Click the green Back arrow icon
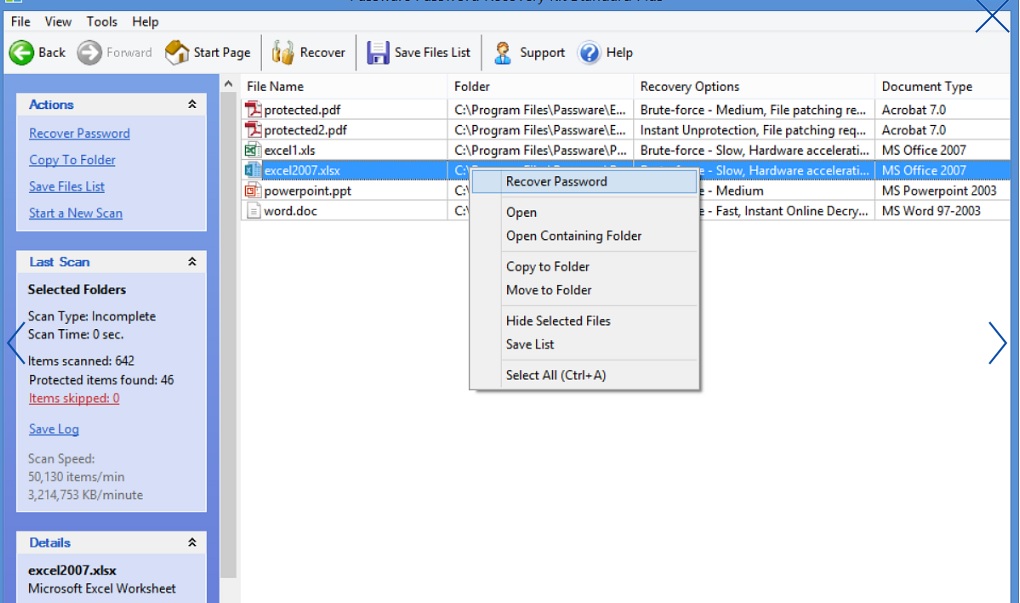 coord(21,53)
